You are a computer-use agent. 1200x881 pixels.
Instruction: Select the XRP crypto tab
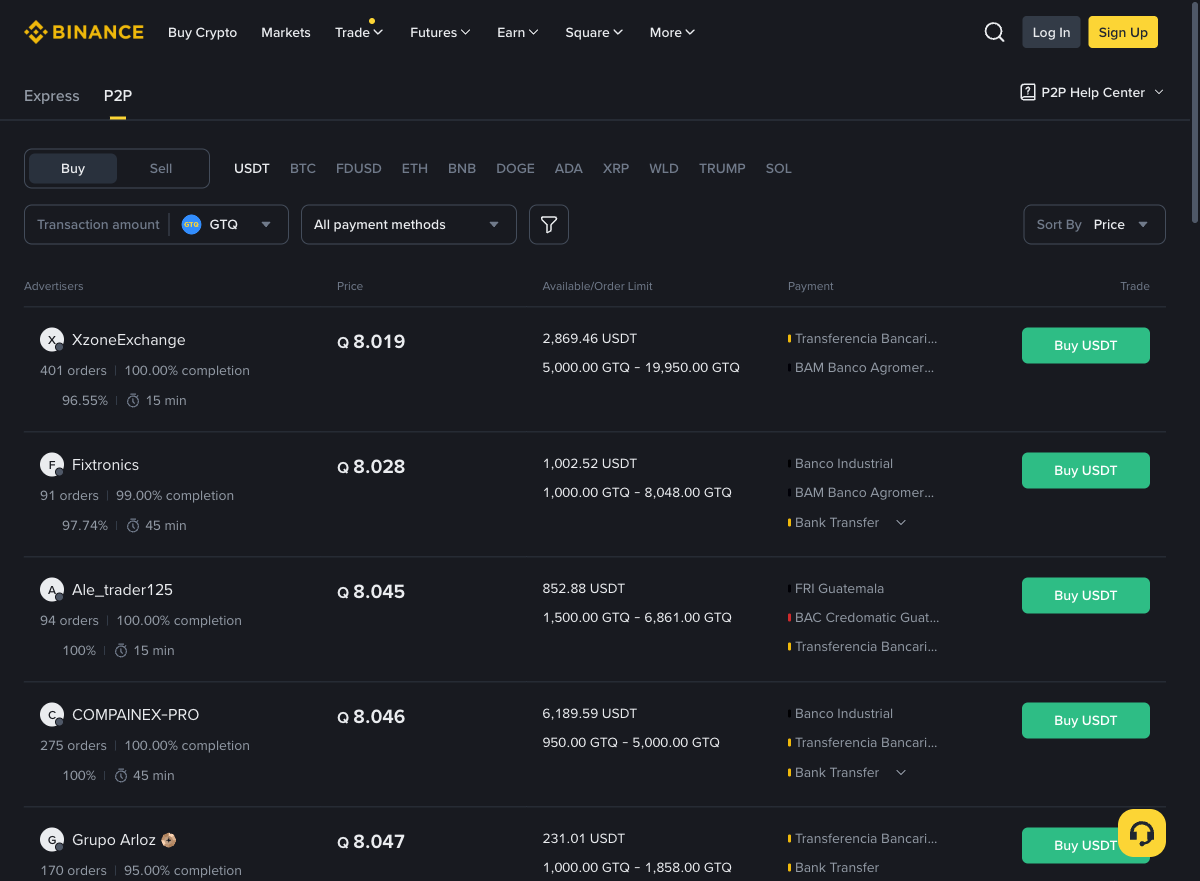coord(616,169)
